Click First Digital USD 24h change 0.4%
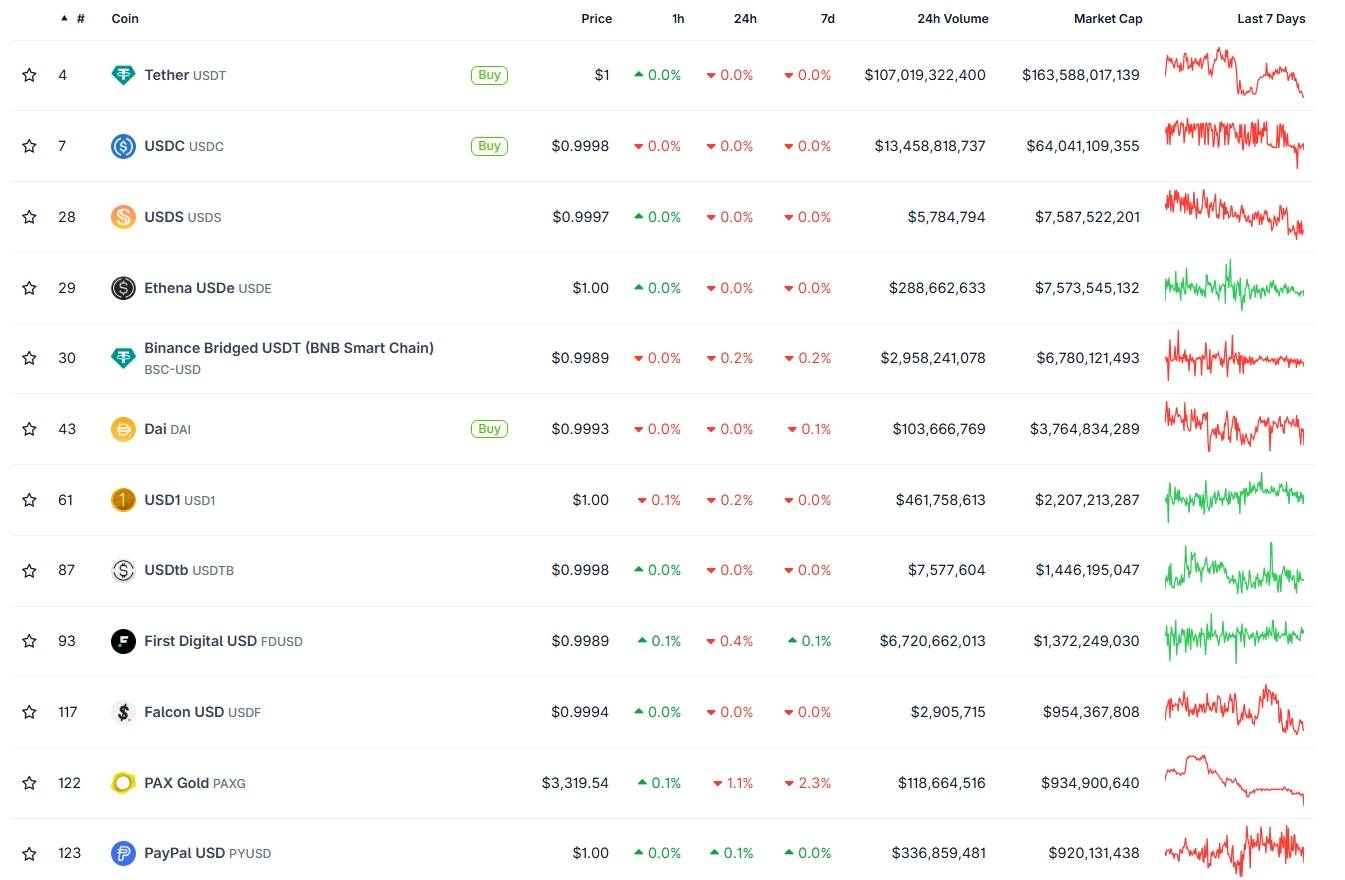The height and width of the screenshot is (880, 1345). click(730, 641)
